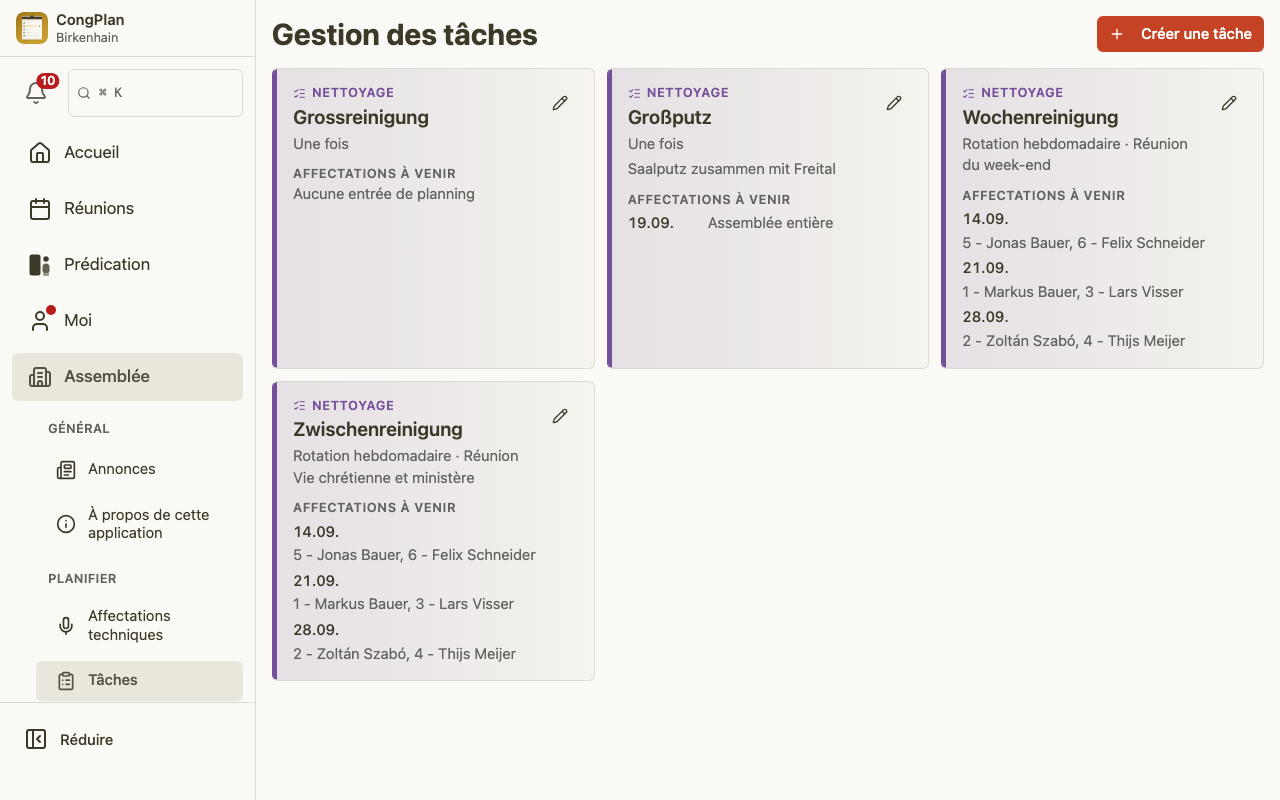
Task: Click the Prédication icon in the sidebar
Action: pos(40,264)
